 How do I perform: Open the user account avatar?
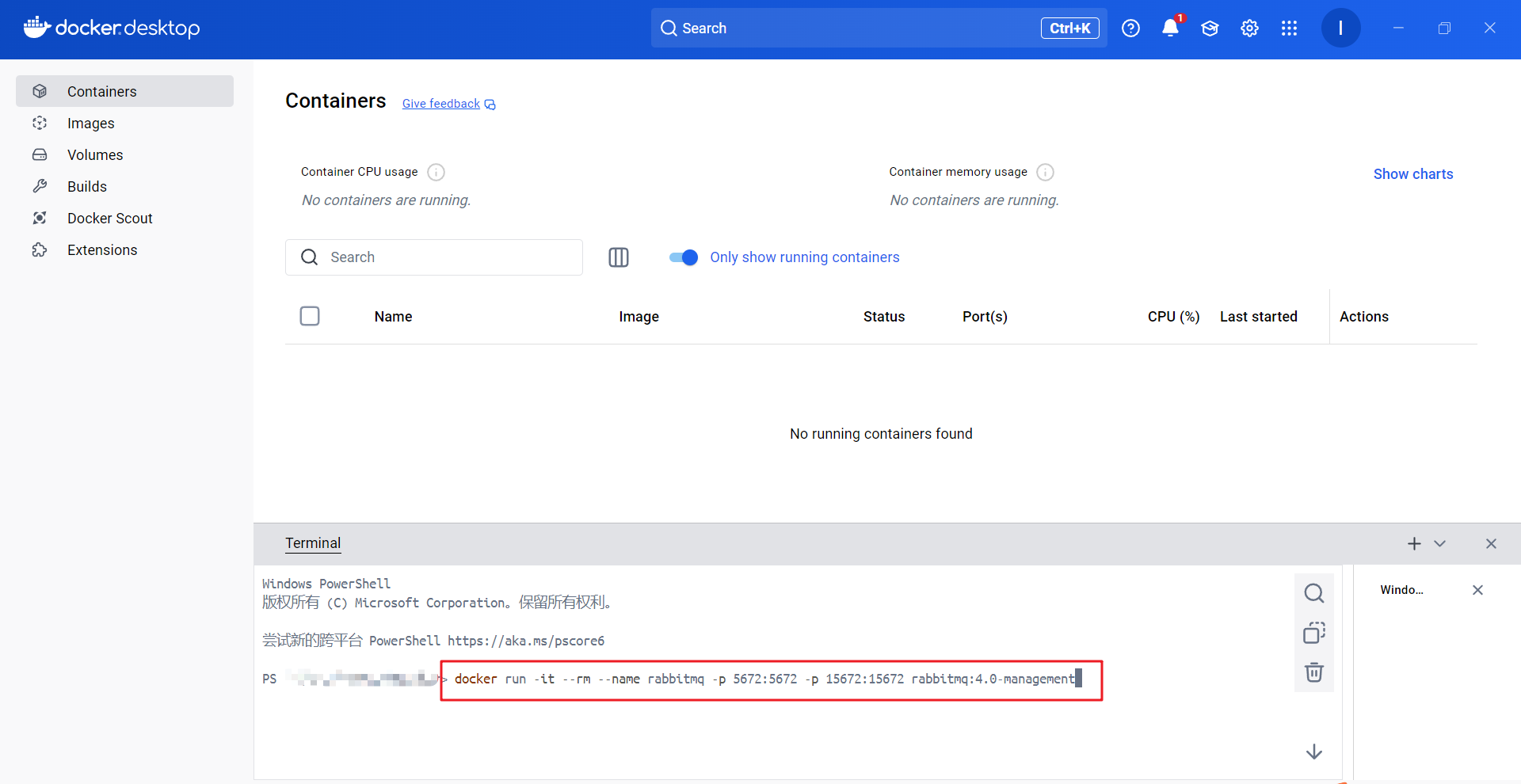pos(1340,28)
